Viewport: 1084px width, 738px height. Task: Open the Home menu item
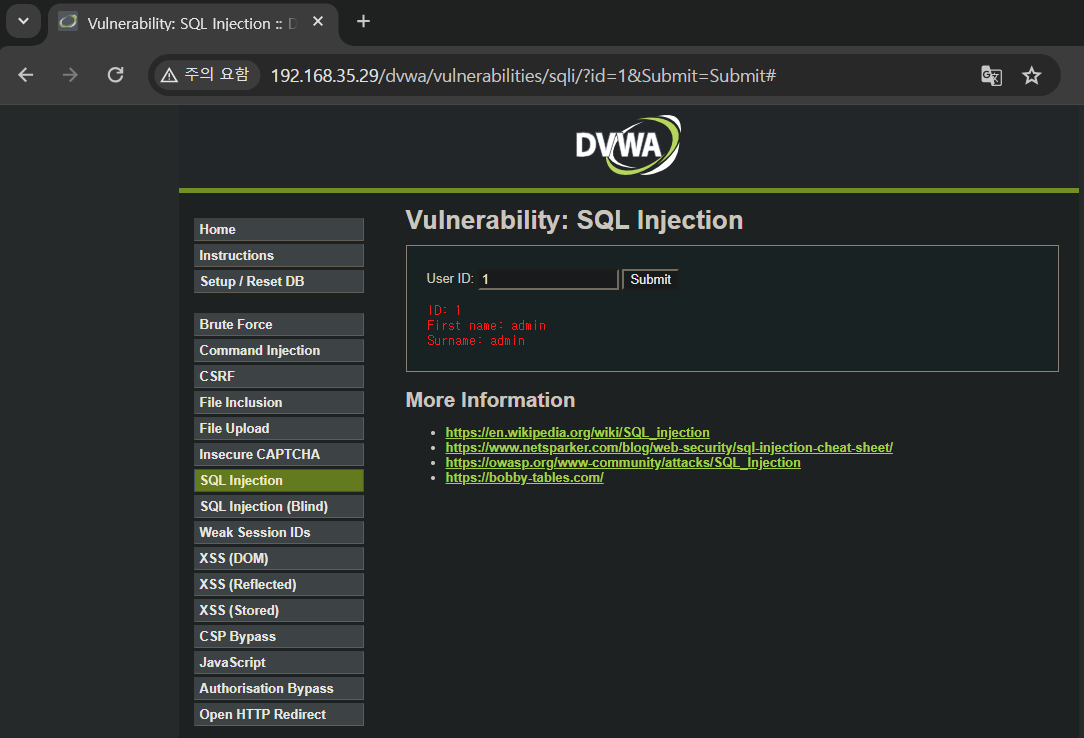(279, 229)
